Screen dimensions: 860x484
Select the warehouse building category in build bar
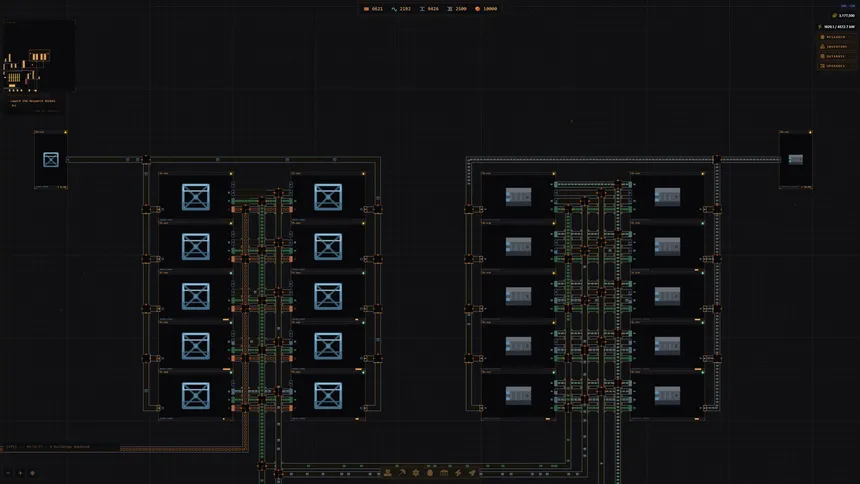click(444, 472)
